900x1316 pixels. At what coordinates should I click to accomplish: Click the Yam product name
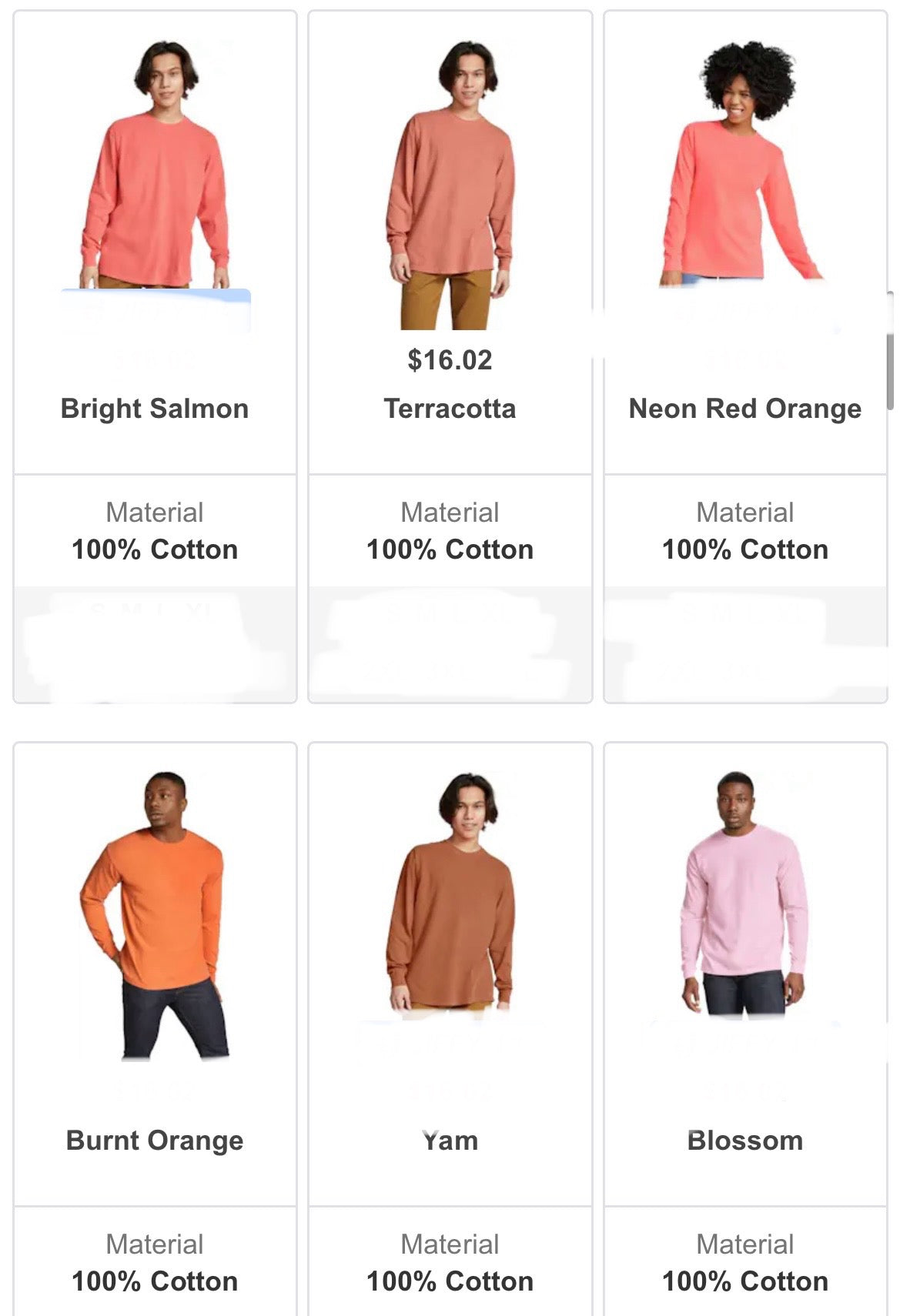tap(450, 1141)
